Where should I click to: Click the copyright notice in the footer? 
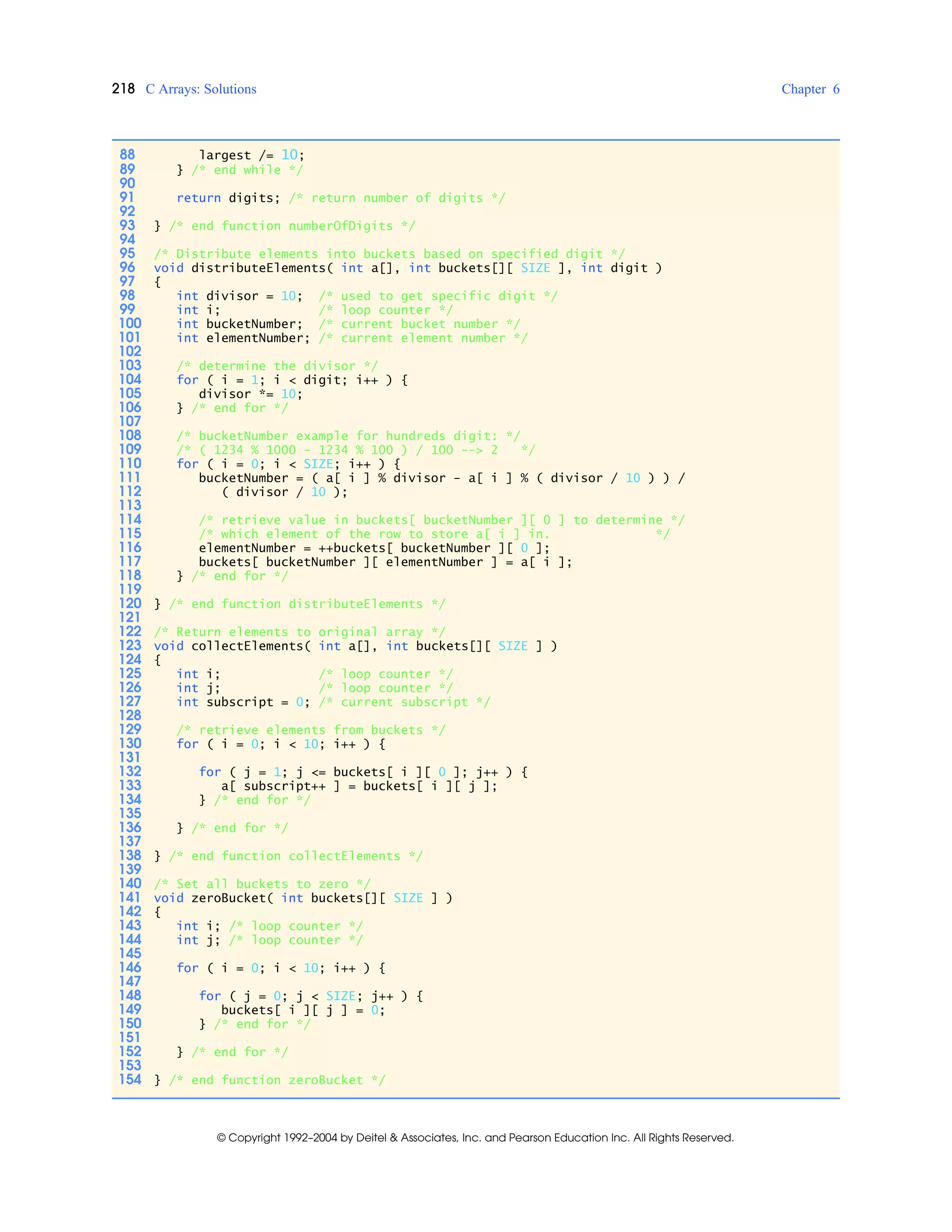point(476,1138)
